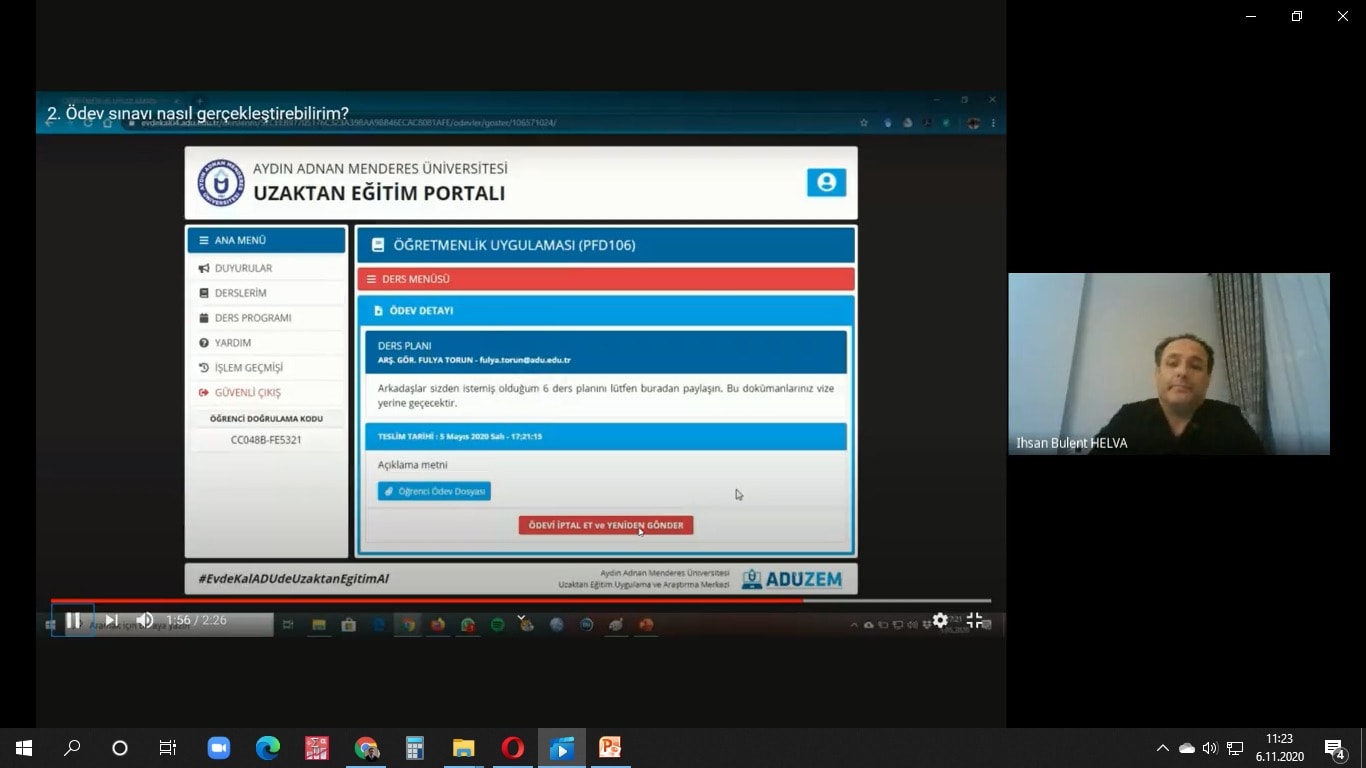Screen dimensions: 1366x768
Task: Pause the video playback
Action: pos(73,620)
